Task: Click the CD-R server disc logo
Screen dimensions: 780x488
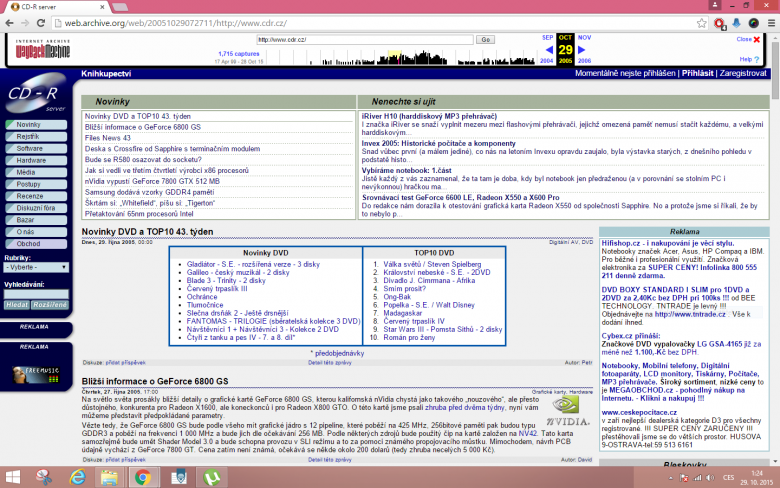Action: (36, 93)
